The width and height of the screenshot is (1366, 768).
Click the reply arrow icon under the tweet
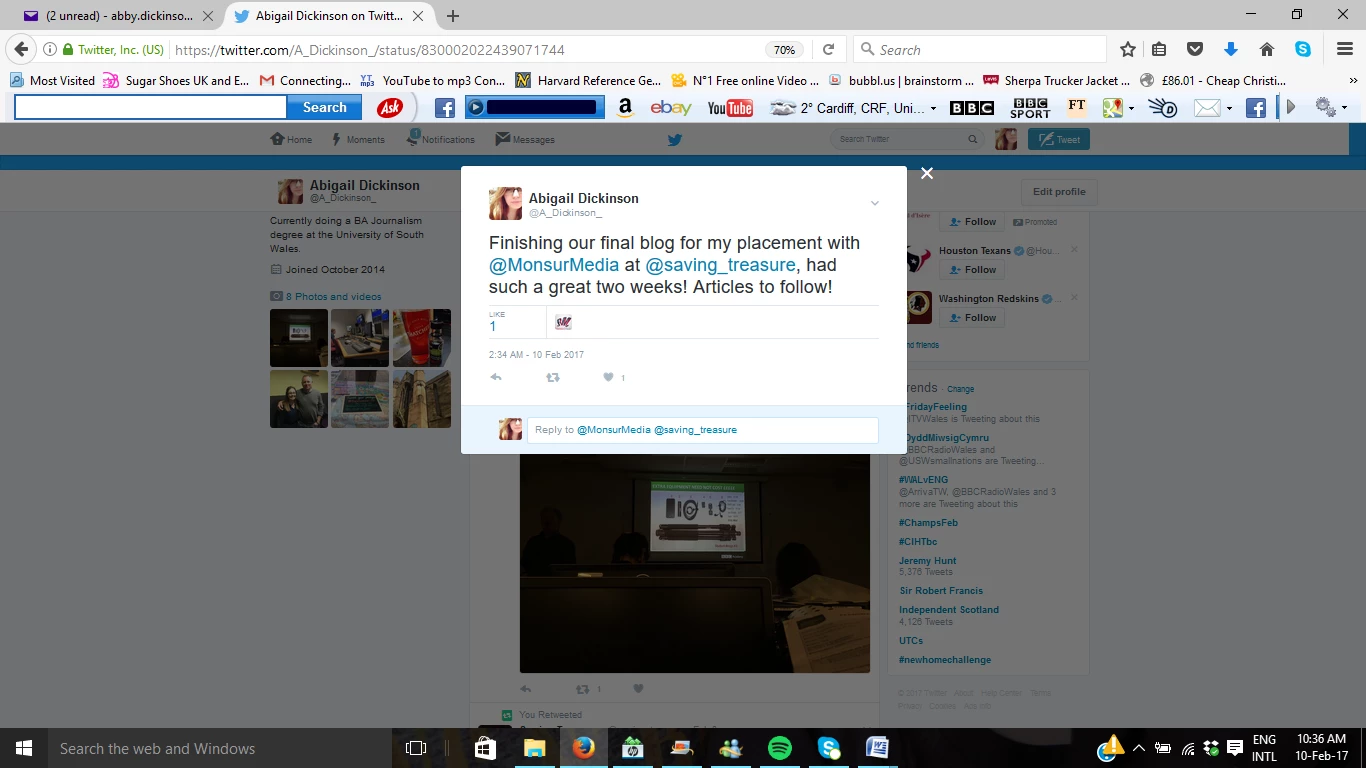(x=496, y=378)
